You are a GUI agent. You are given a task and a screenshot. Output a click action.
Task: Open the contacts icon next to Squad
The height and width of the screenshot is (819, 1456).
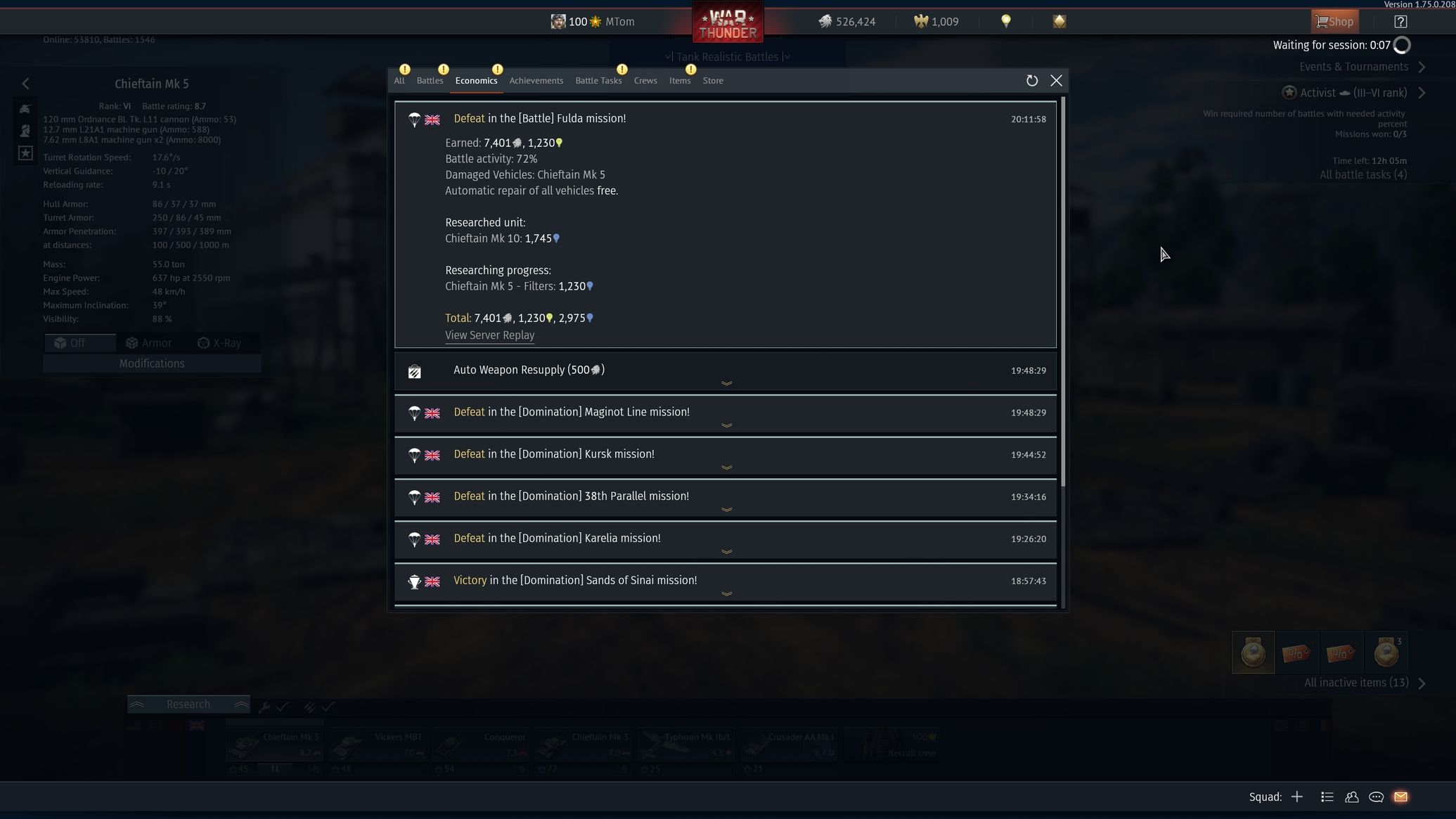1351,797
